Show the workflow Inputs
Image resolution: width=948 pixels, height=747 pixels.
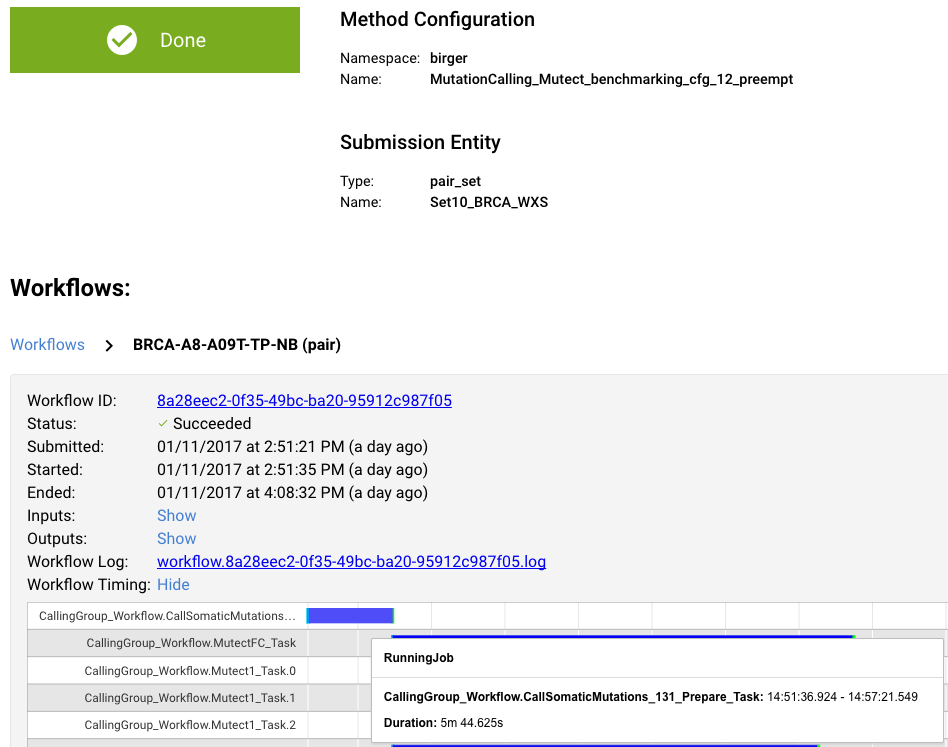click(x=177, y=516)
